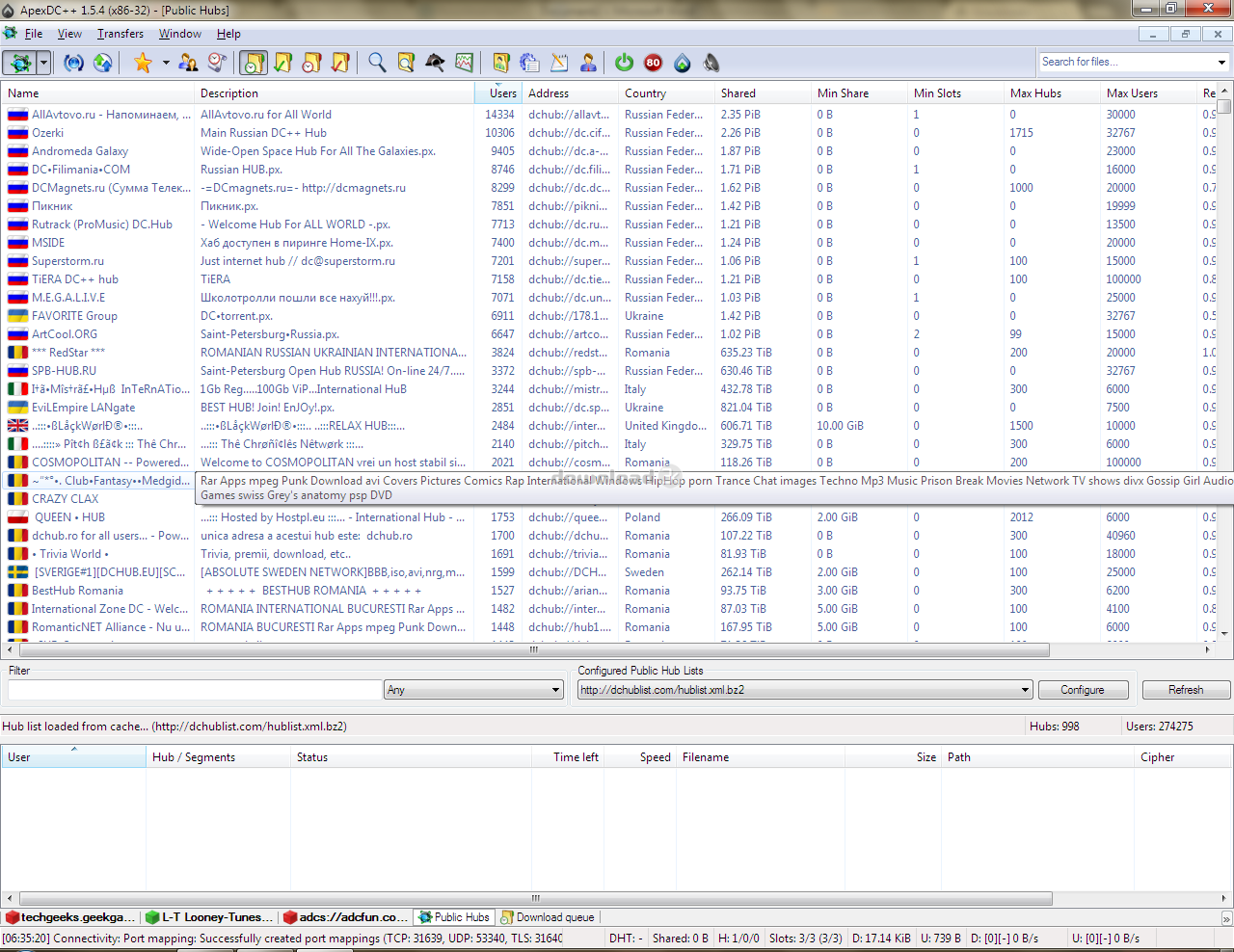Open the Search Spy hat icon
The height and width of the screenshot is (952, 1234).
click(435, 64)
